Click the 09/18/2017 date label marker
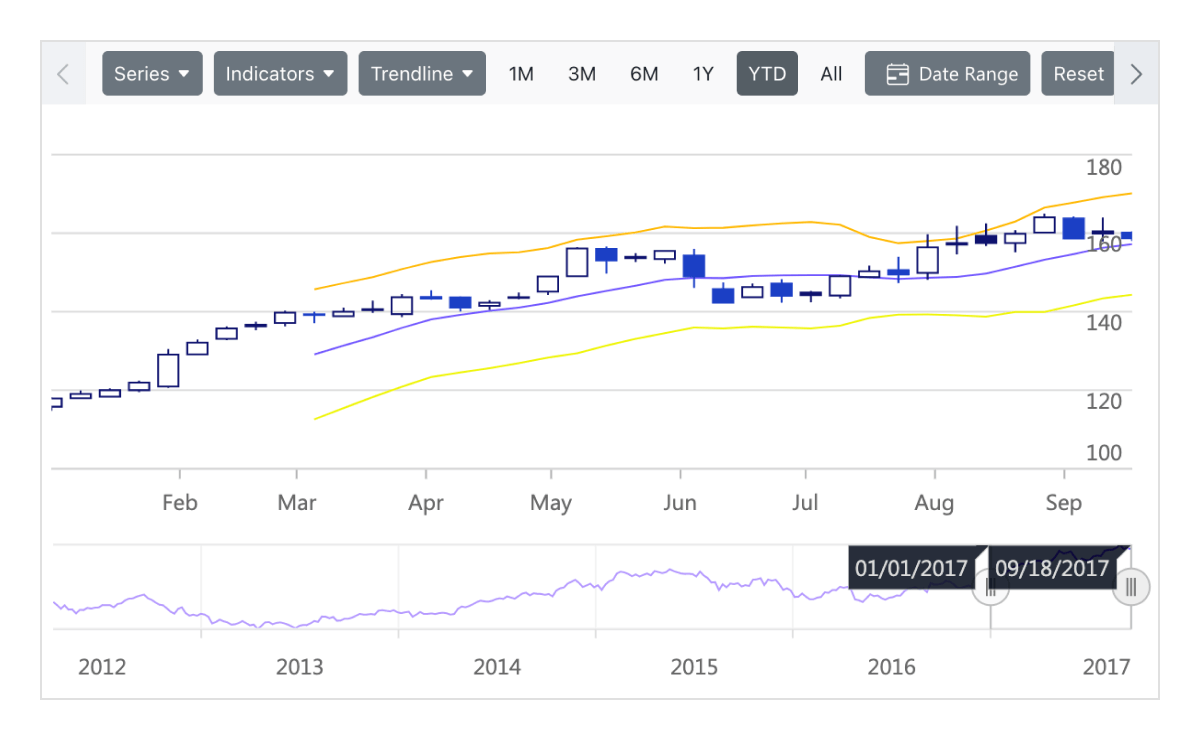This screenshot has height=740, width=1200. (x=1050, y=568)
